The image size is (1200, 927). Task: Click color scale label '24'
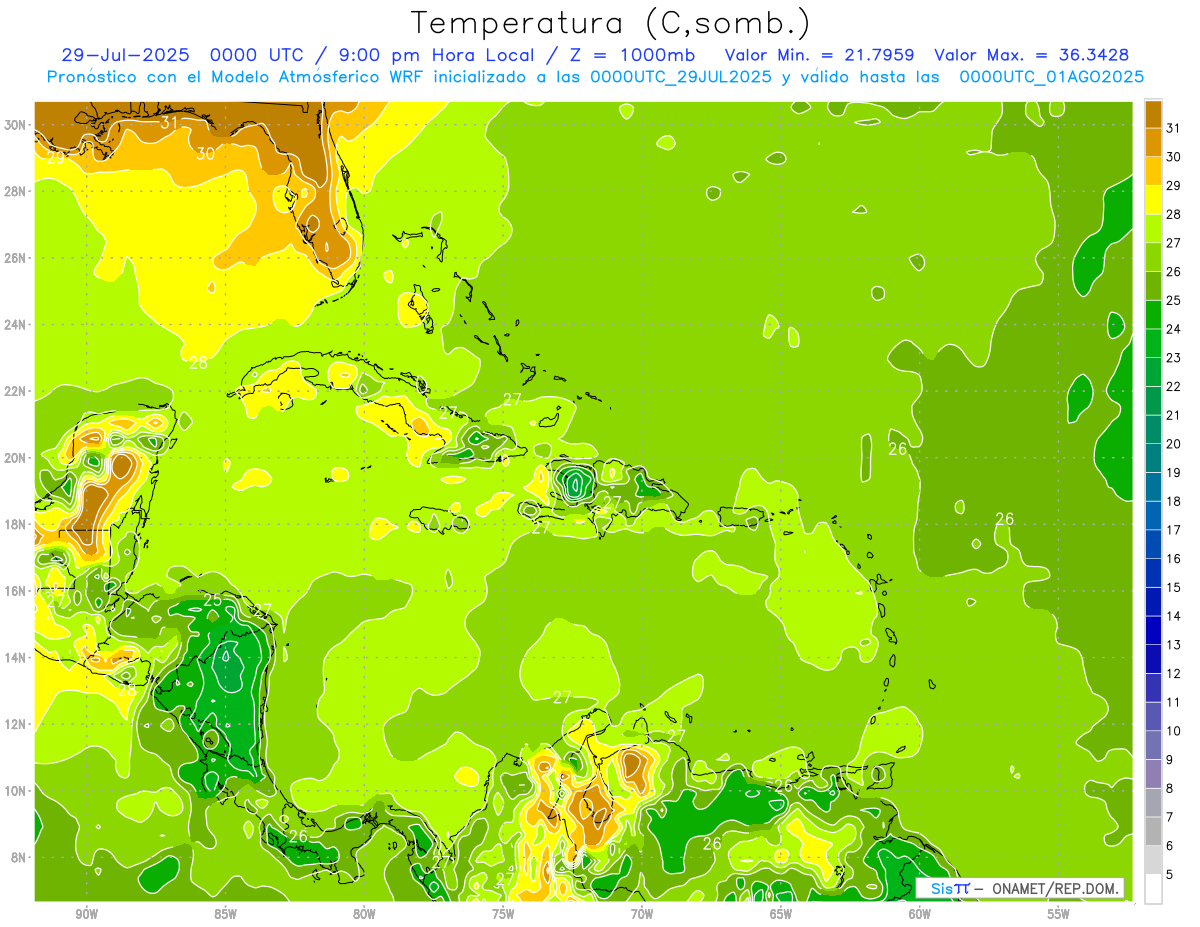pos(1173,329)
